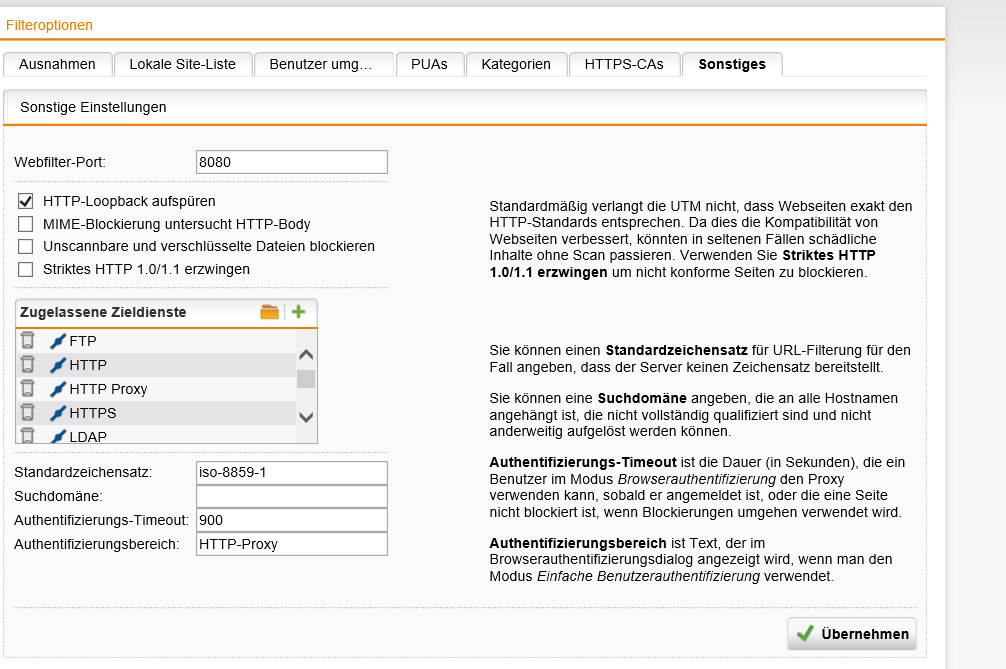Focus the Suchdomäne text field
This screenshot has height=669, width=1006.
coord(291,496)
